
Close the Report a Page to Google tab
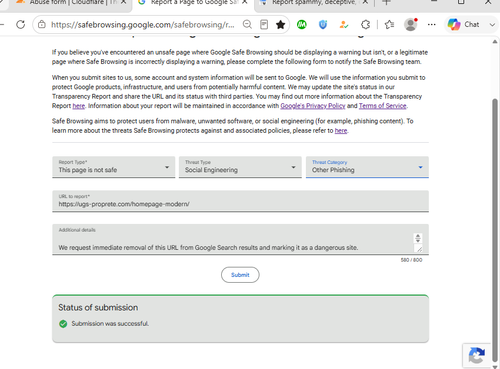(x=245, y=2)
